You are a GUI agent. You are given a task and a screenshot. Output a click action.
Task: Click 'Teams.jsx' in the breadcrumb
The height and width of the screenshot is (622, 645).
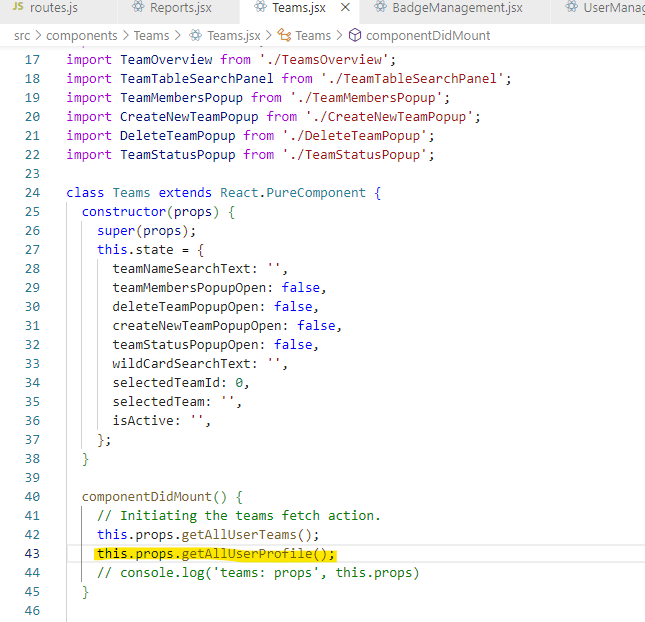[234, 36]
